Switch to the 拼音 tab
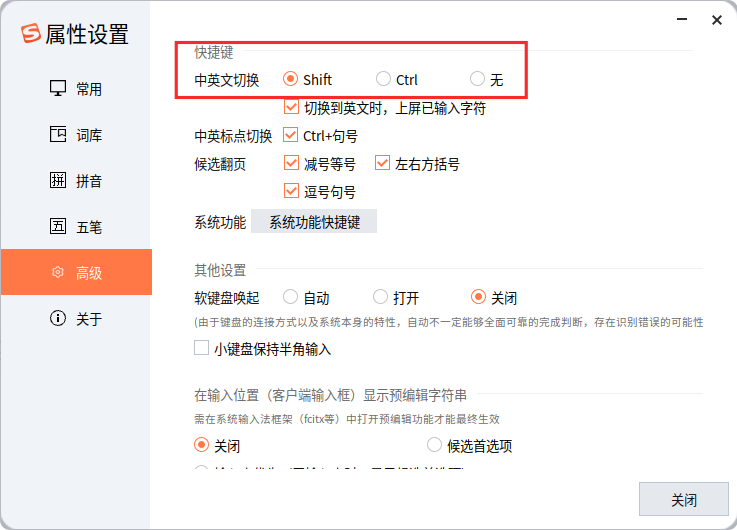This screenshot has width=737, height=530. coord(76,180)
